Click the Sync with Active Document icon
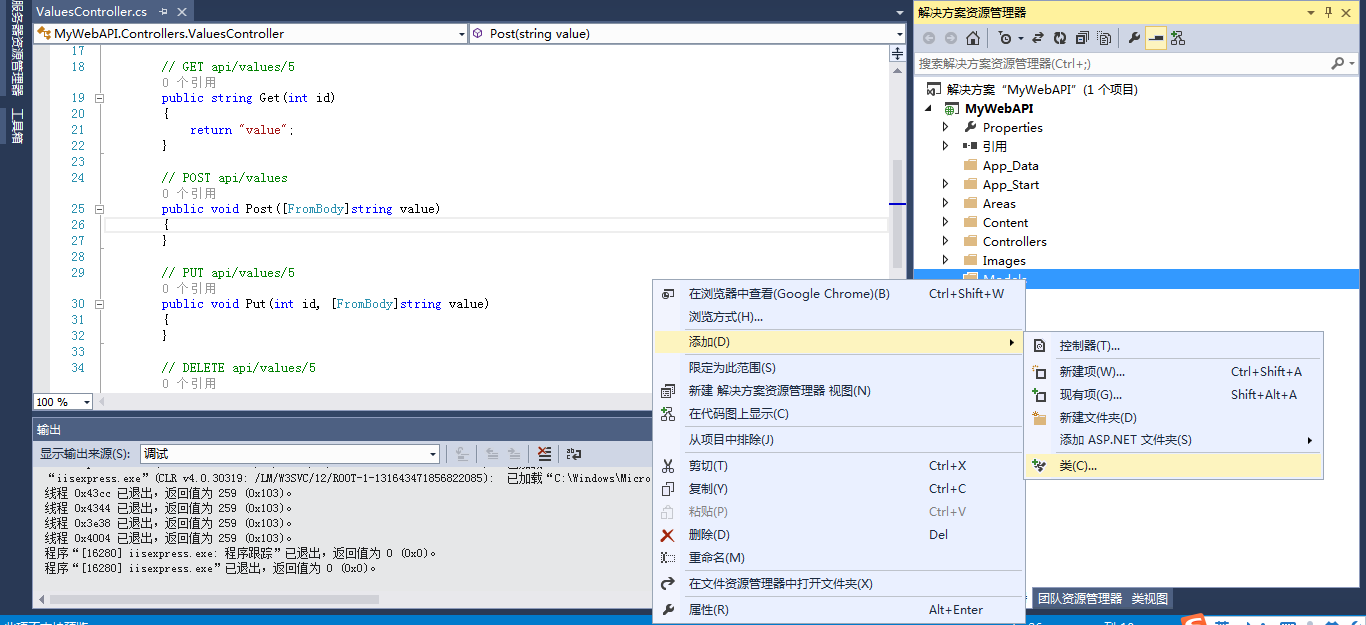The height and width of the screenshot is (625, 1366). tap(1038, 38)
